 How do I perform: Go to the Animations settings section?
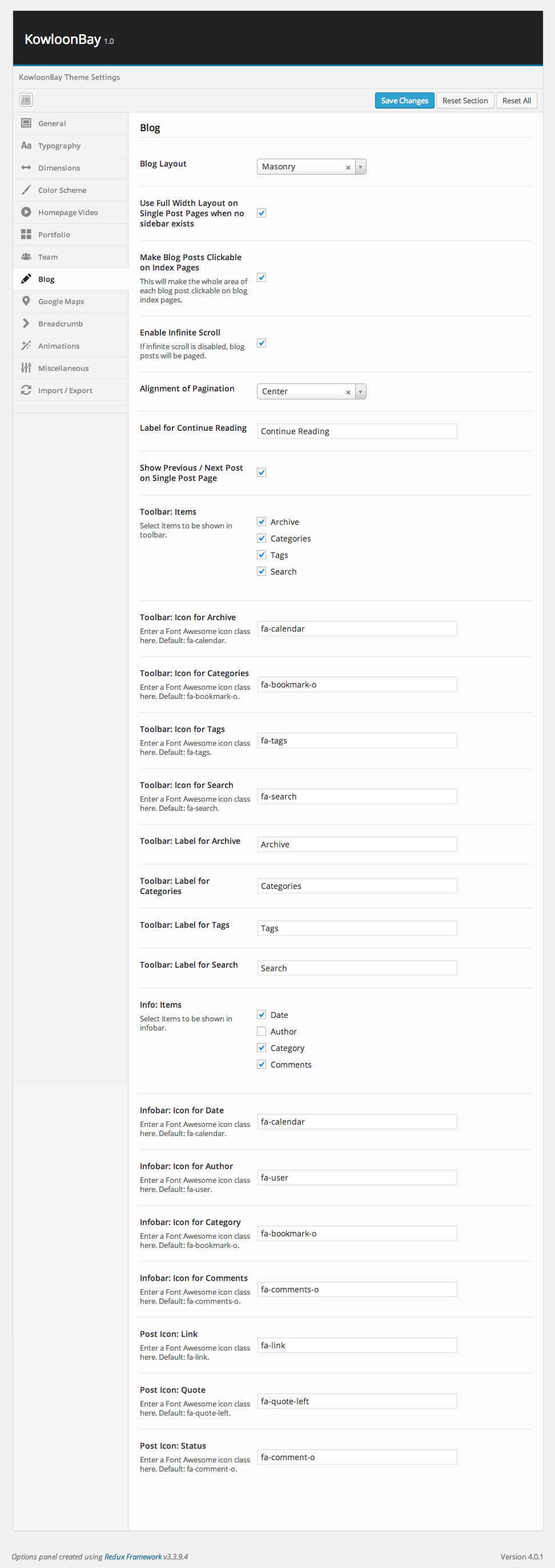[x=58, y=346]
